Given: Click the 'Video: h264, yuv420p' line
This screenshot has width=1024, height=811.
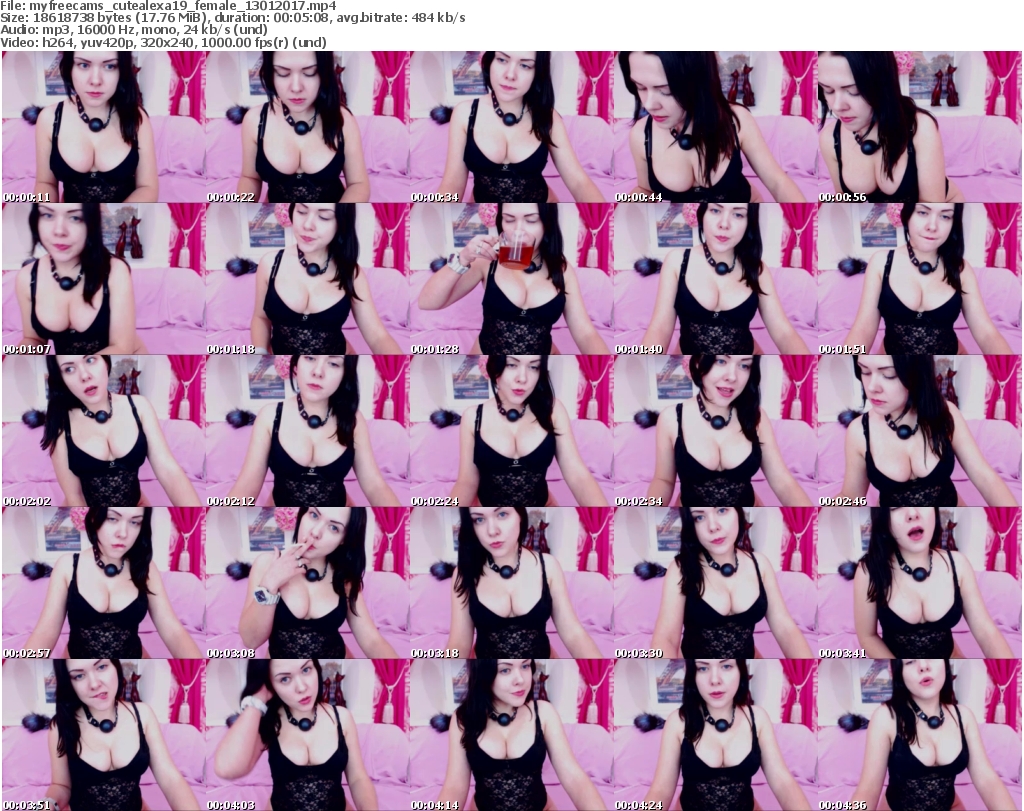Looking at the screenshot, I should 163,42.
